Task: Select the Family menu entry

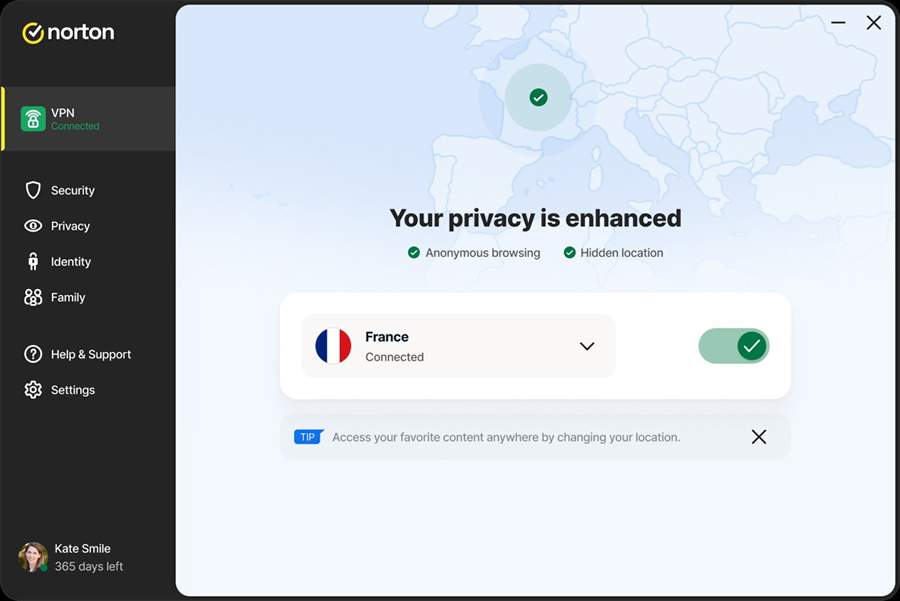Action: (68, 297)
